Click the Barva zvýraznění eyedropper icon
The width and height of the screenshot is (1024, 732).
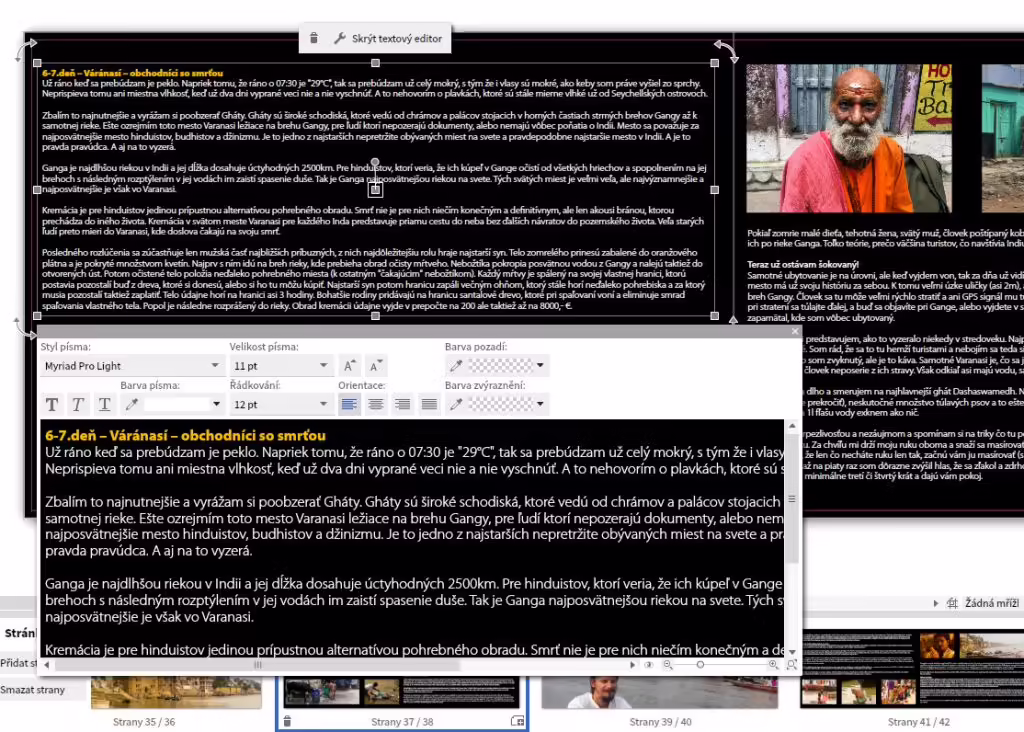[x=456, y=405]
